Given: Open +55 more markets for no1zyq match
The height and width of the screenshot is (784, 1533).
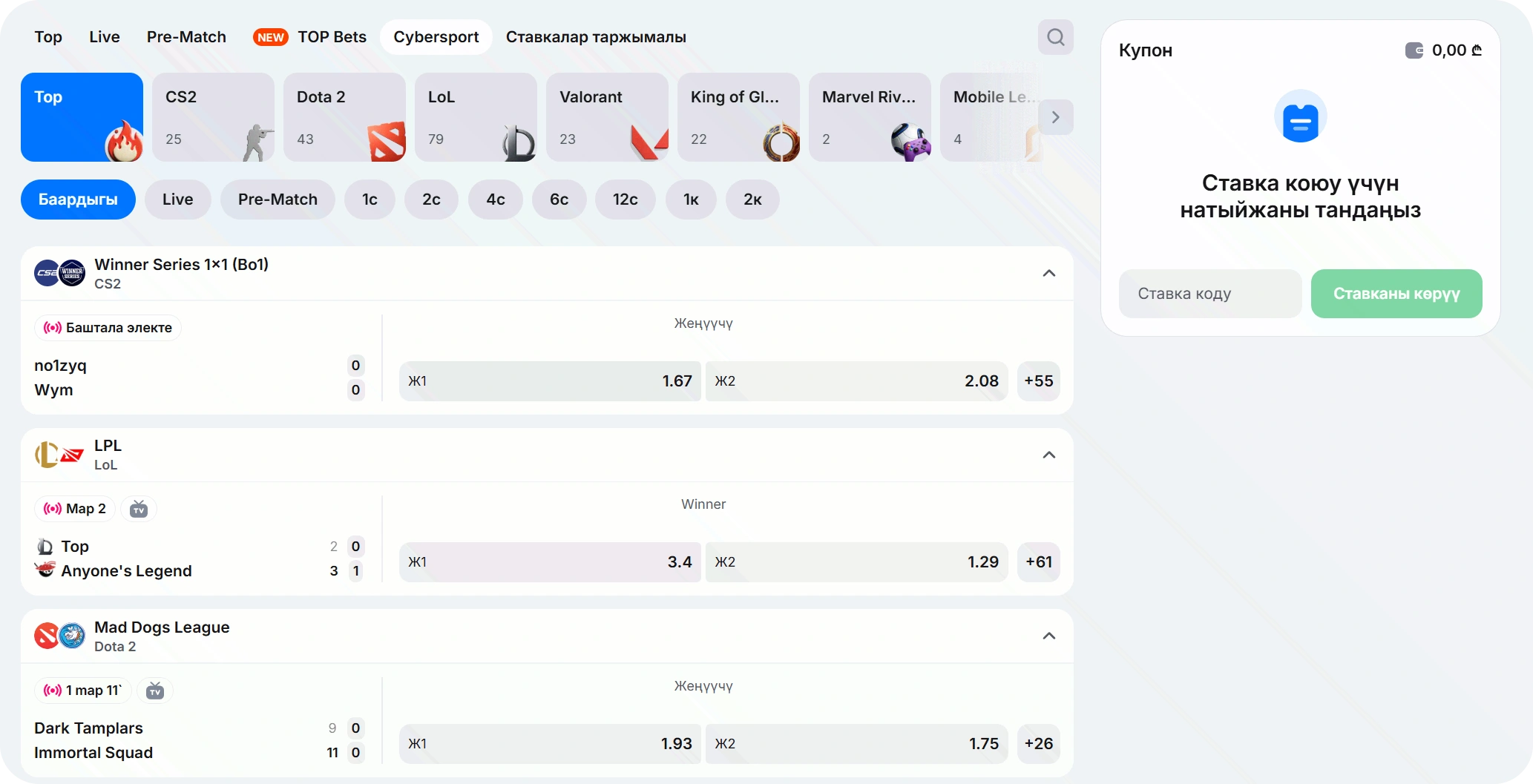Looking at the screenshot, I should (1038, 381).
